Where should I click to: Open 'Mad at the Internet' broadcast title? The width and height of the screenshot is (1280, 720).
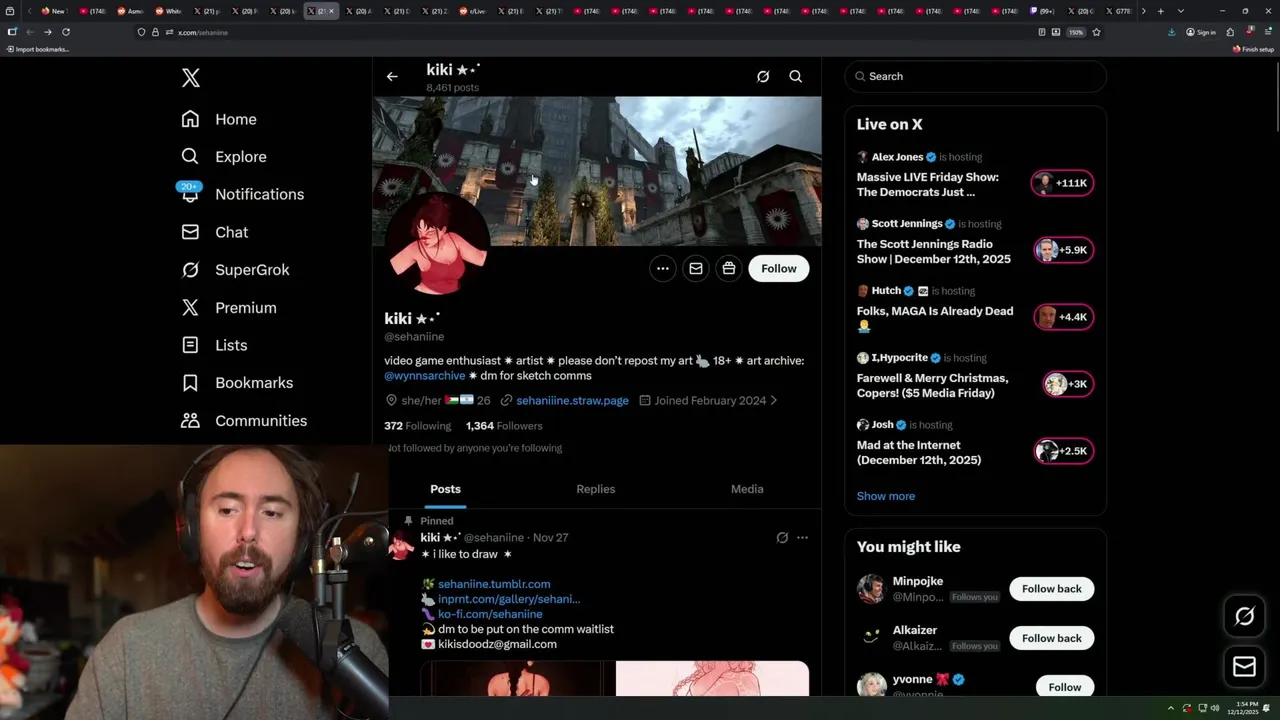pyautogui.click(x=919, y=452)
